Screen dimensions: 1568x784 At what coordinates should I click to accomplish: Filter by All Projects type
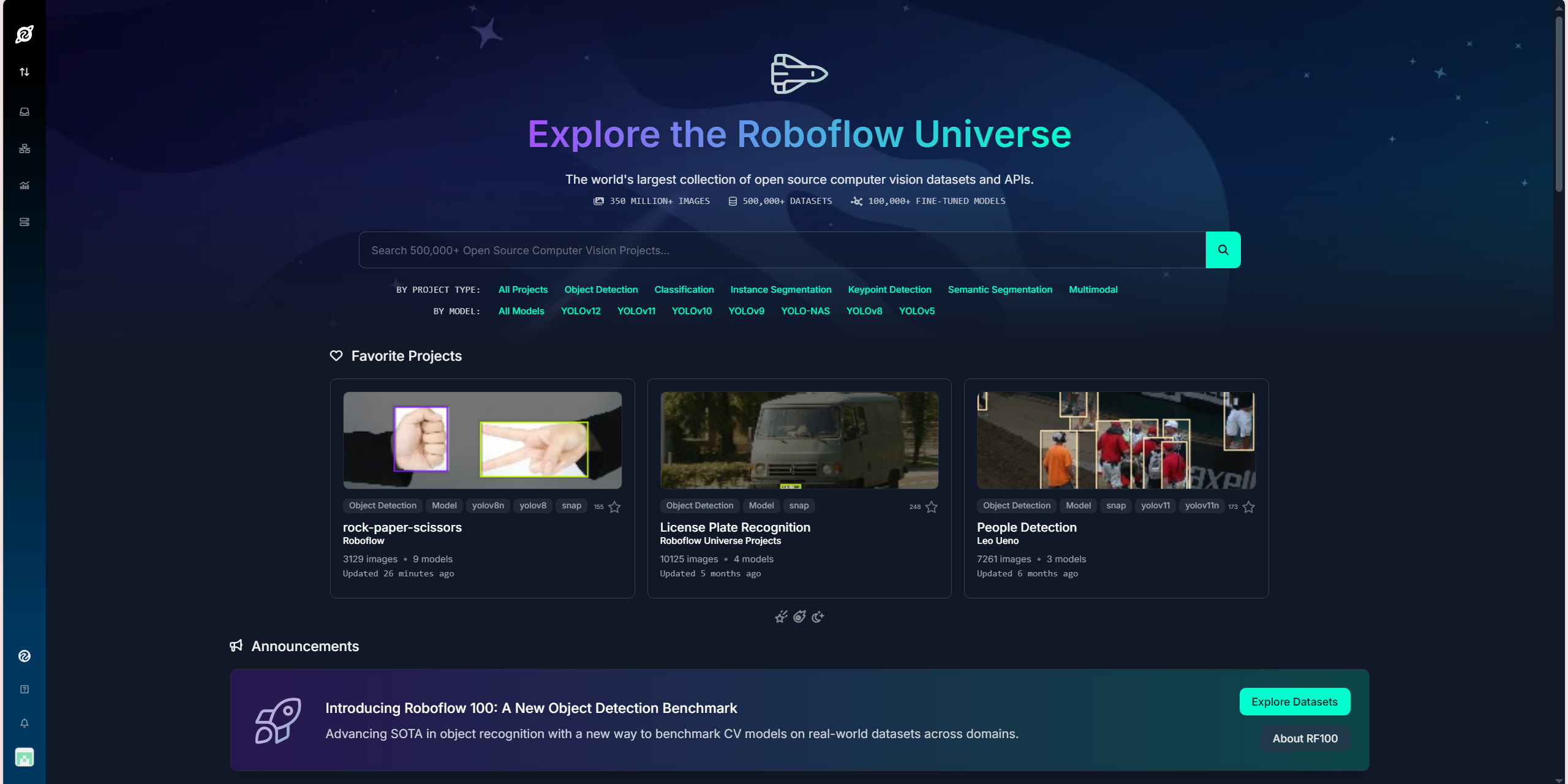523,289
